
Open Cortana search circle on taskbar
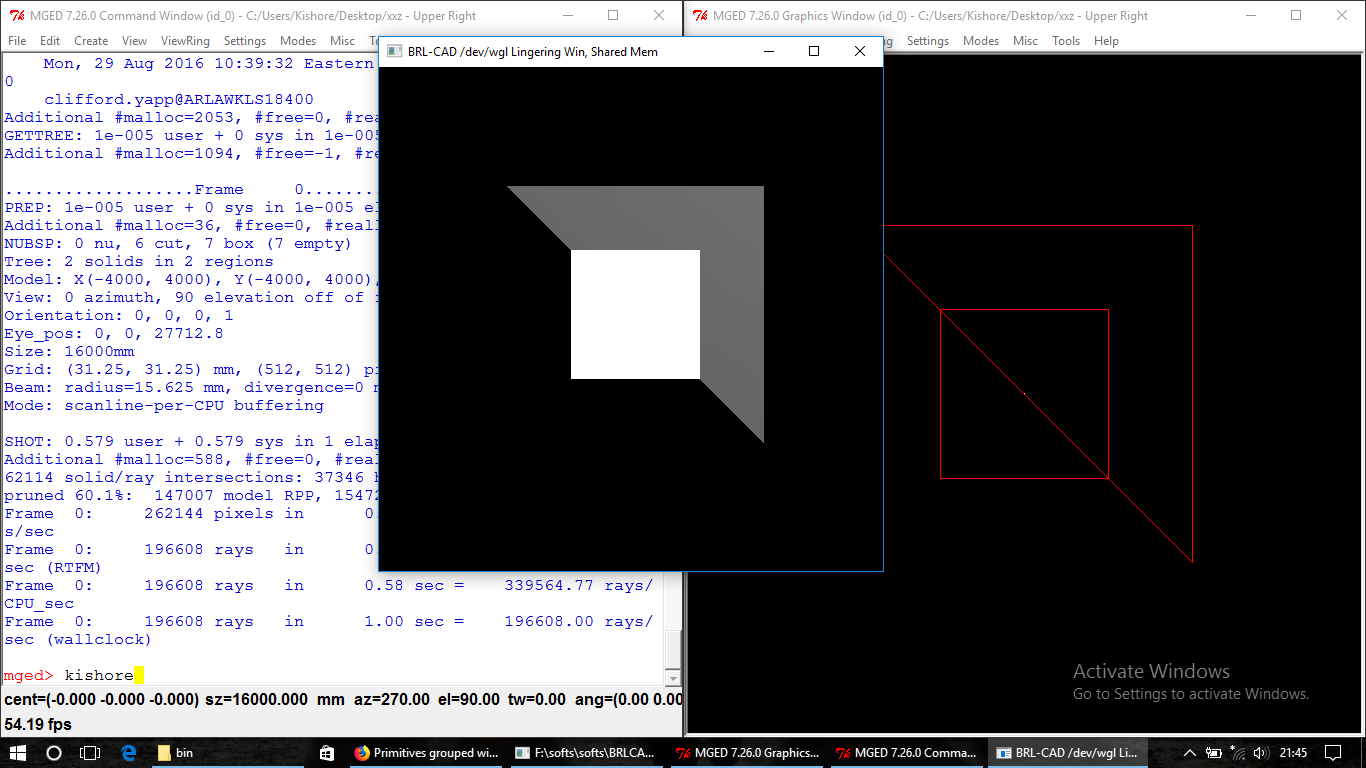pyautogui.click(x=54, y=753)
